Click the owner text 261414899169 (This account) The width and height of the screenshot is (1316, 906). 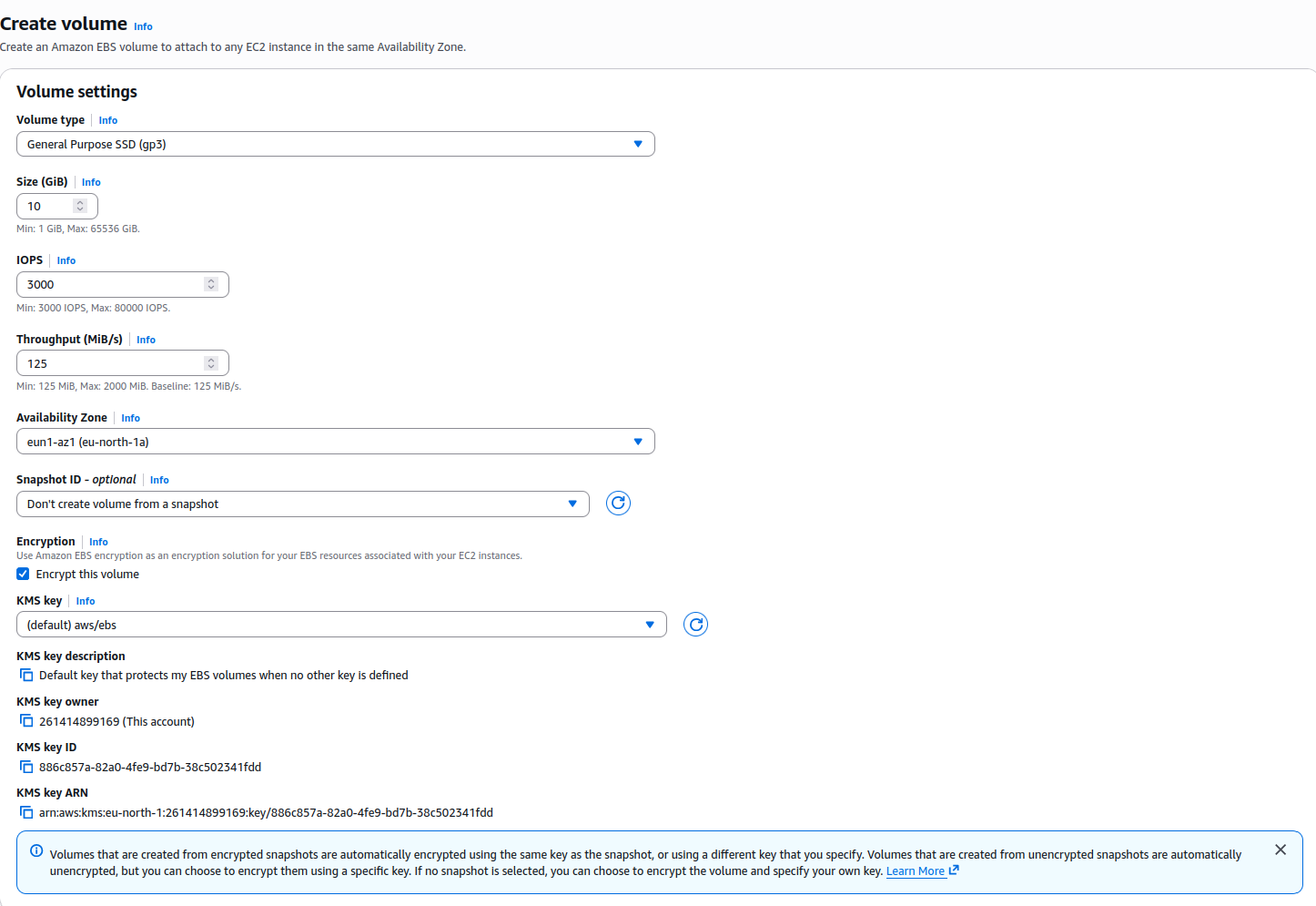click(116, 721)
